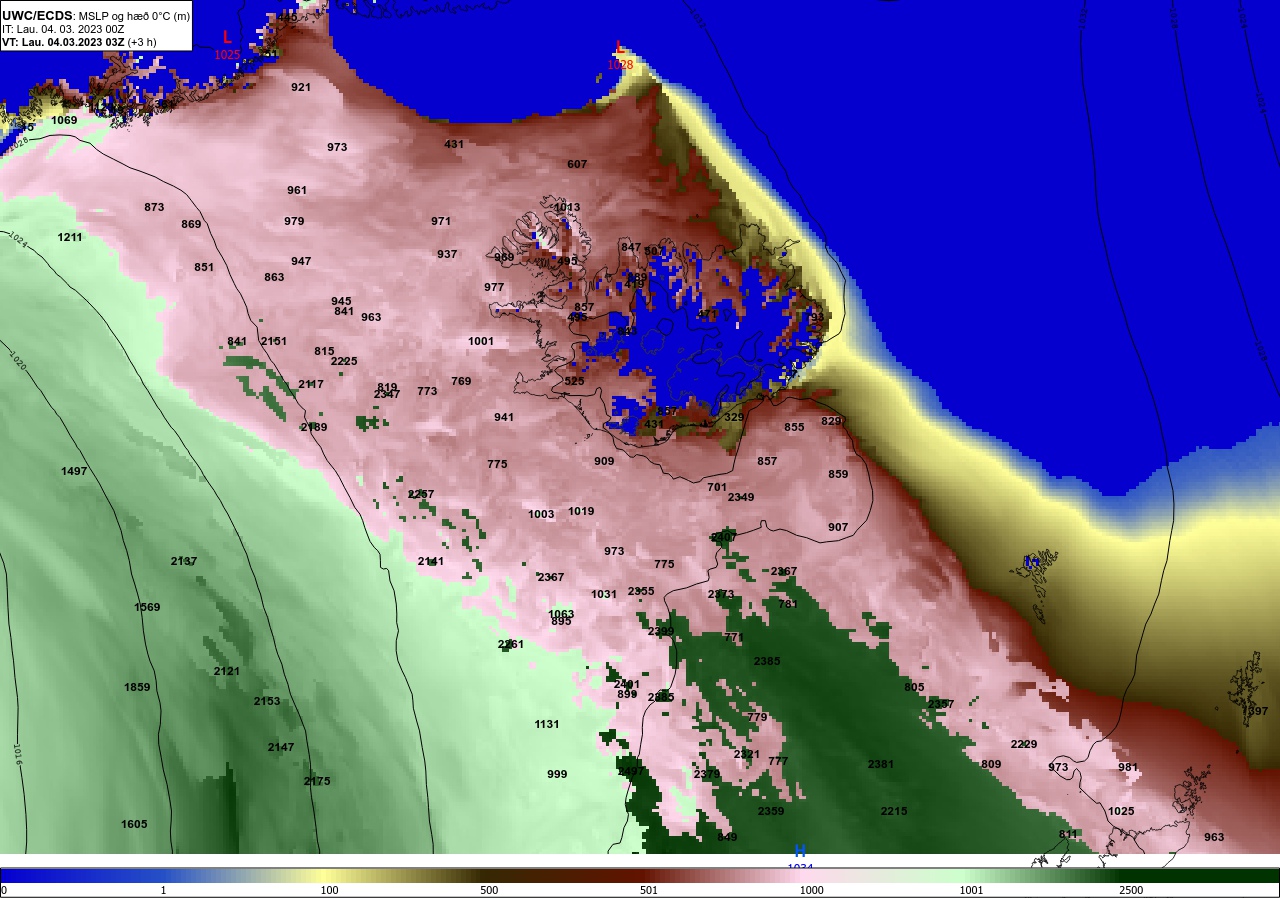The image size is (1280, 898).
Task: Click the map value 2215
Action: pyautogui.click(x=894, y=811)
